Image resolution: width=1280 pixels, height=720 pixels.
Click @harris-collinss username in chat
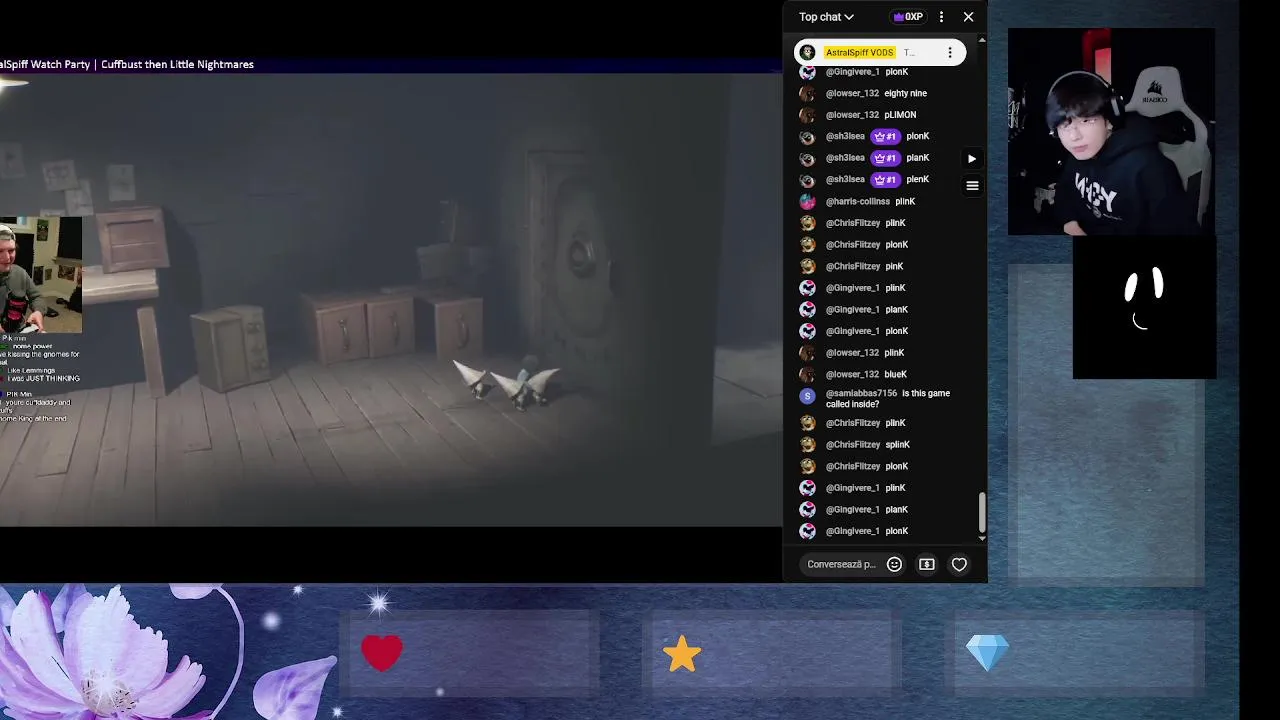pos(858,201)
